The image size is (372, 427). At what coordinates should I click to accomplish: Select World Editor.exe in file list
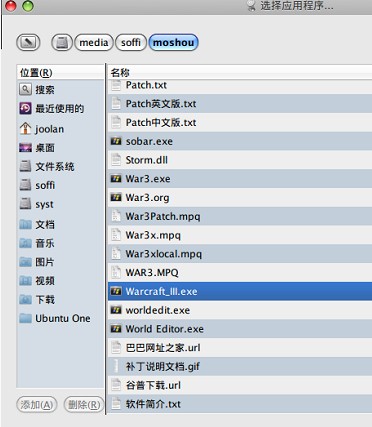240,329
